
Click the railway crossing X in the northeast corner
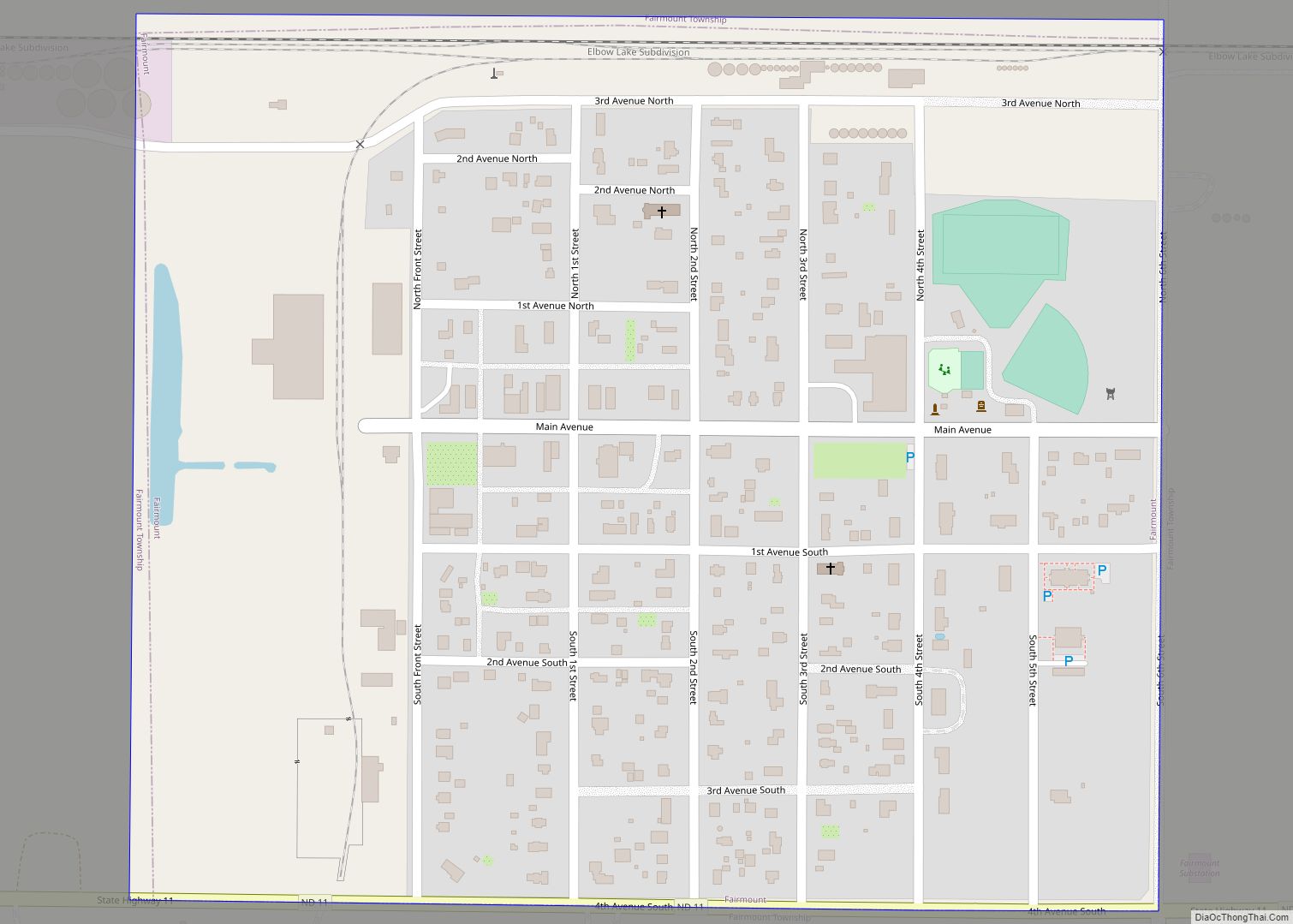(1162, 52)
